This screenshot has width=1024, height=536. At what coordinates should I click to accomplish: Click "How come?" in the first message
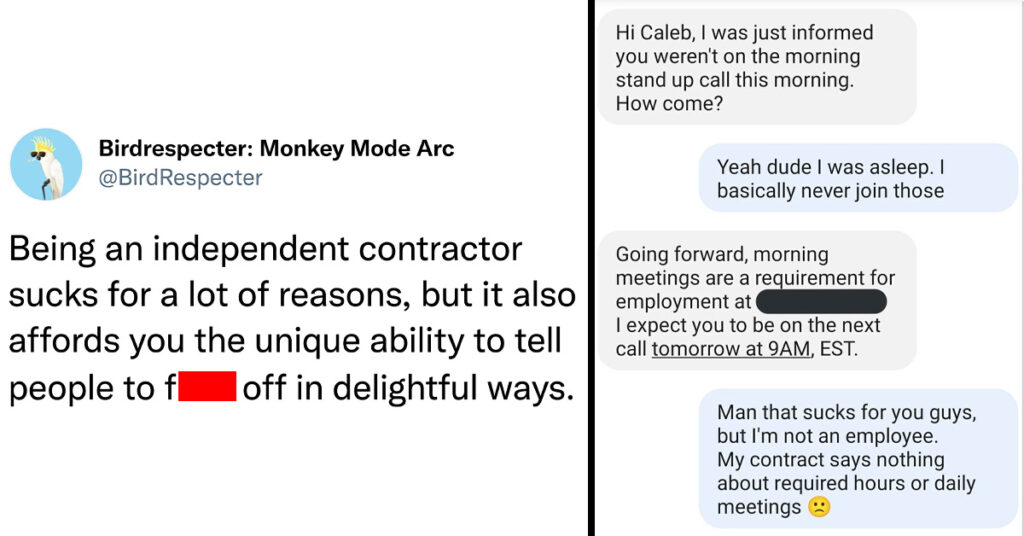click(668, 103)
